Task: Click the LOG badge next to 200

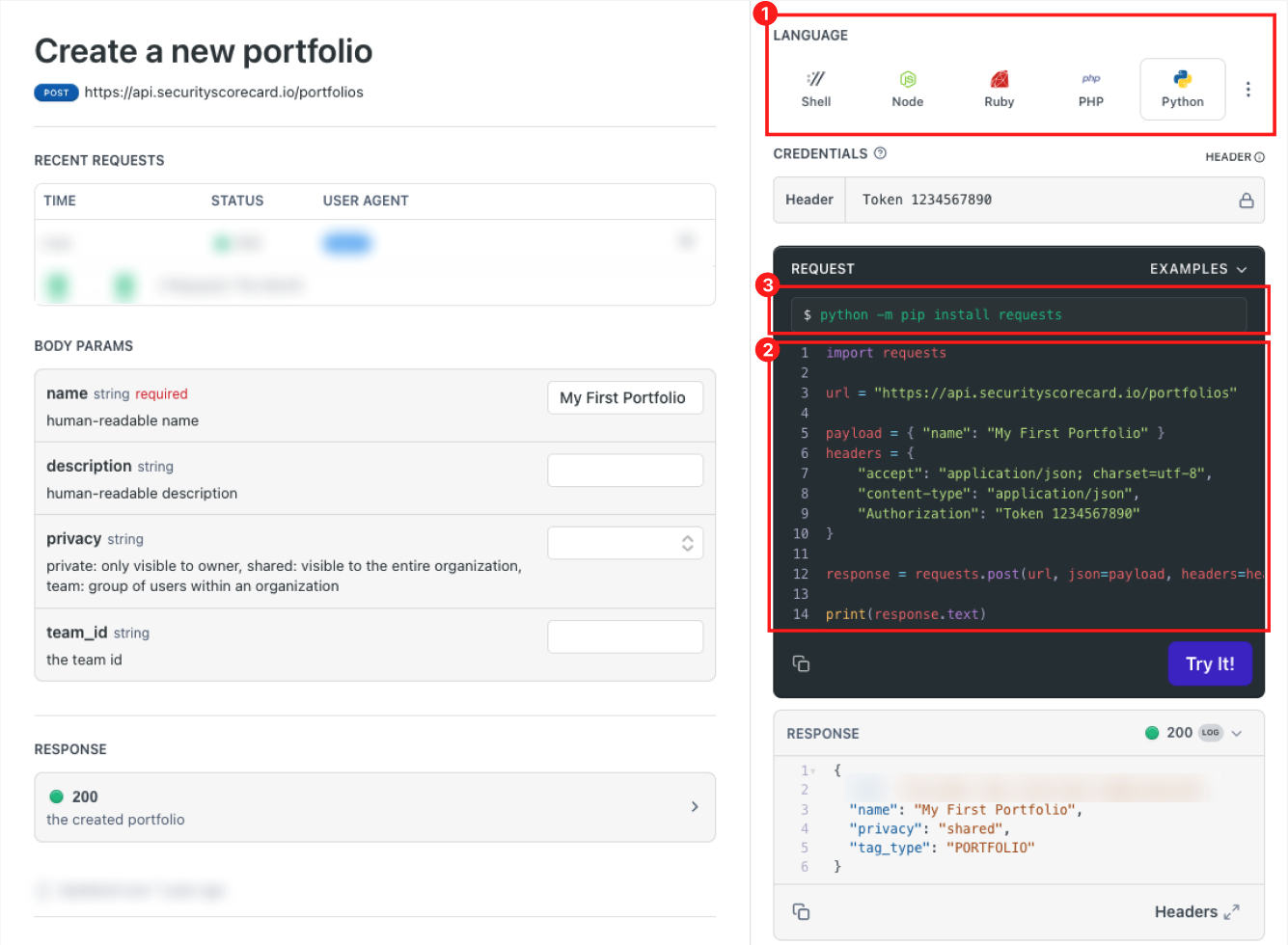Action: click(1210, 733)
